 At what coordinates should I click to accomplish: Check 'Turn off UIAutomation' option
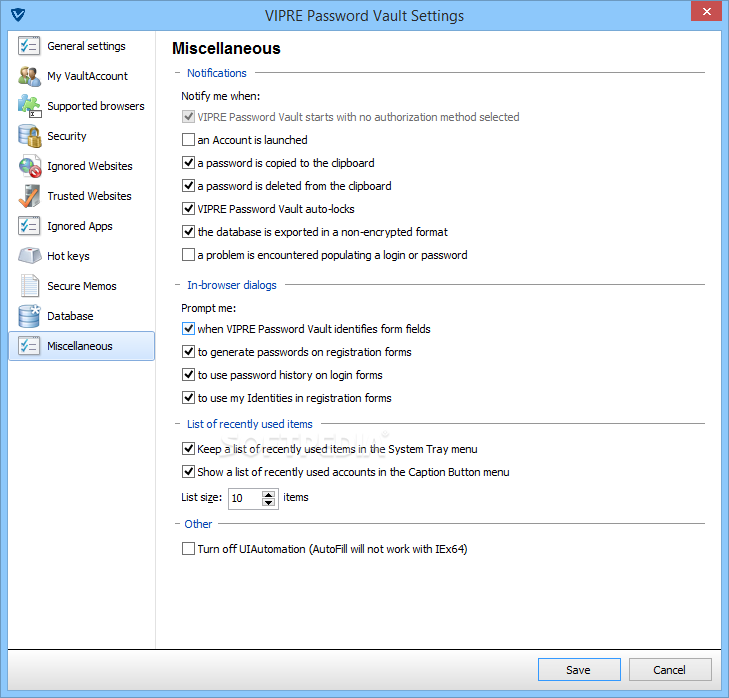(188, 549)
